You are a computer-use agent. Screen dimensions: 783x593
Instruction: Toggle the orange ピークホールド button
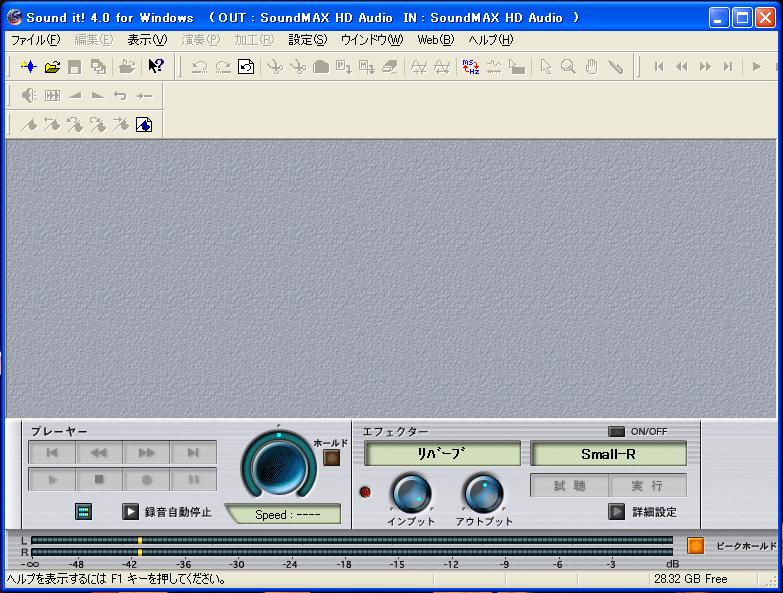click(695, 546)
